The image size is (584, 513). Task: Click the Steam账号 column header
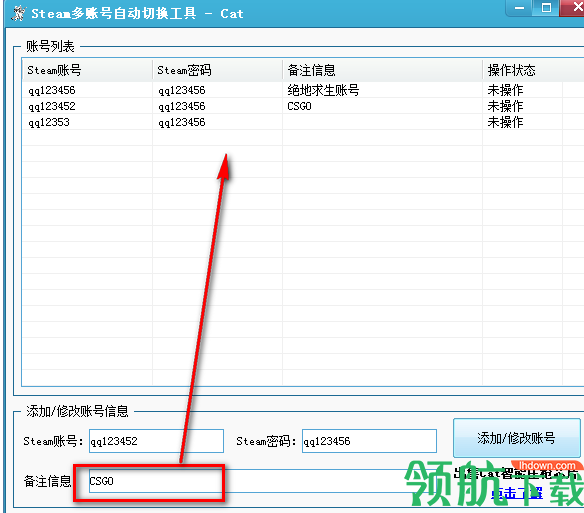coord(87,70)
